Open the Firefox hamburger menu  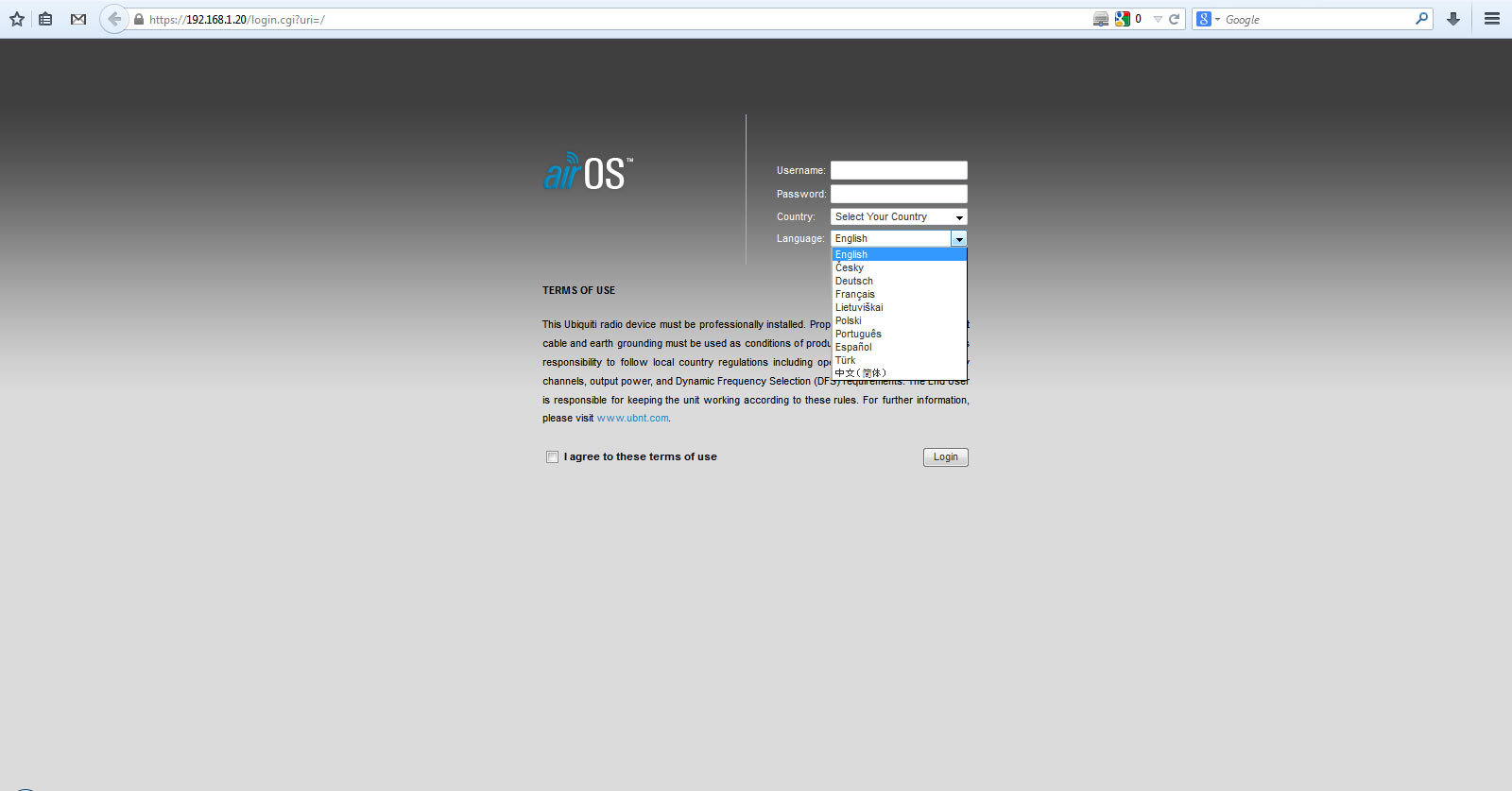coord(1492,19)
